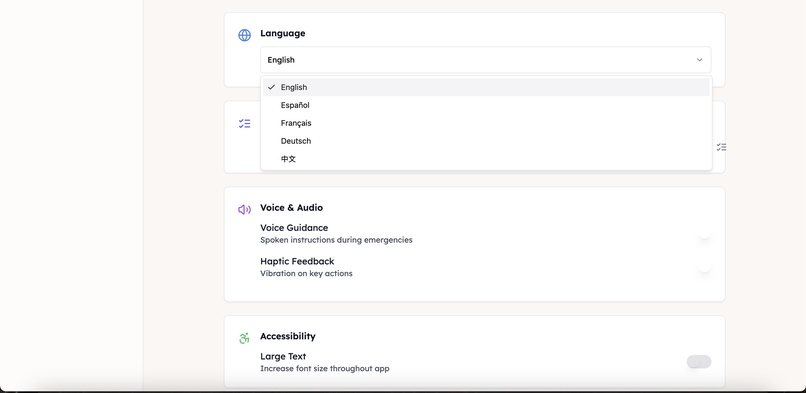Click the small checklist icon right of the dropdown list

coord(721,147)
